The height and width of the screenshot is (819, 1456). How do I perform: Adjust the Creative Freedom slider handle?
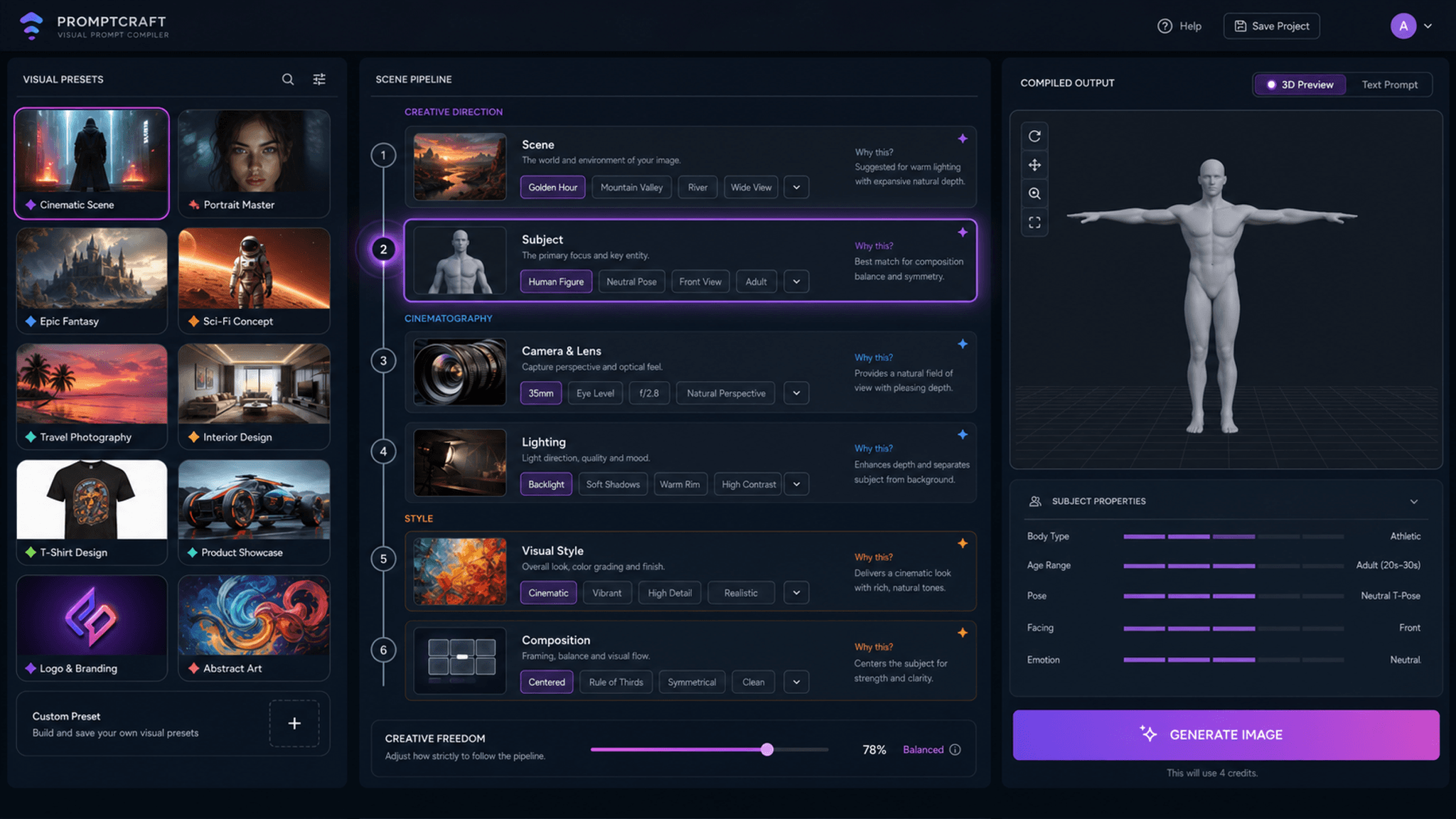click(767, 749)
